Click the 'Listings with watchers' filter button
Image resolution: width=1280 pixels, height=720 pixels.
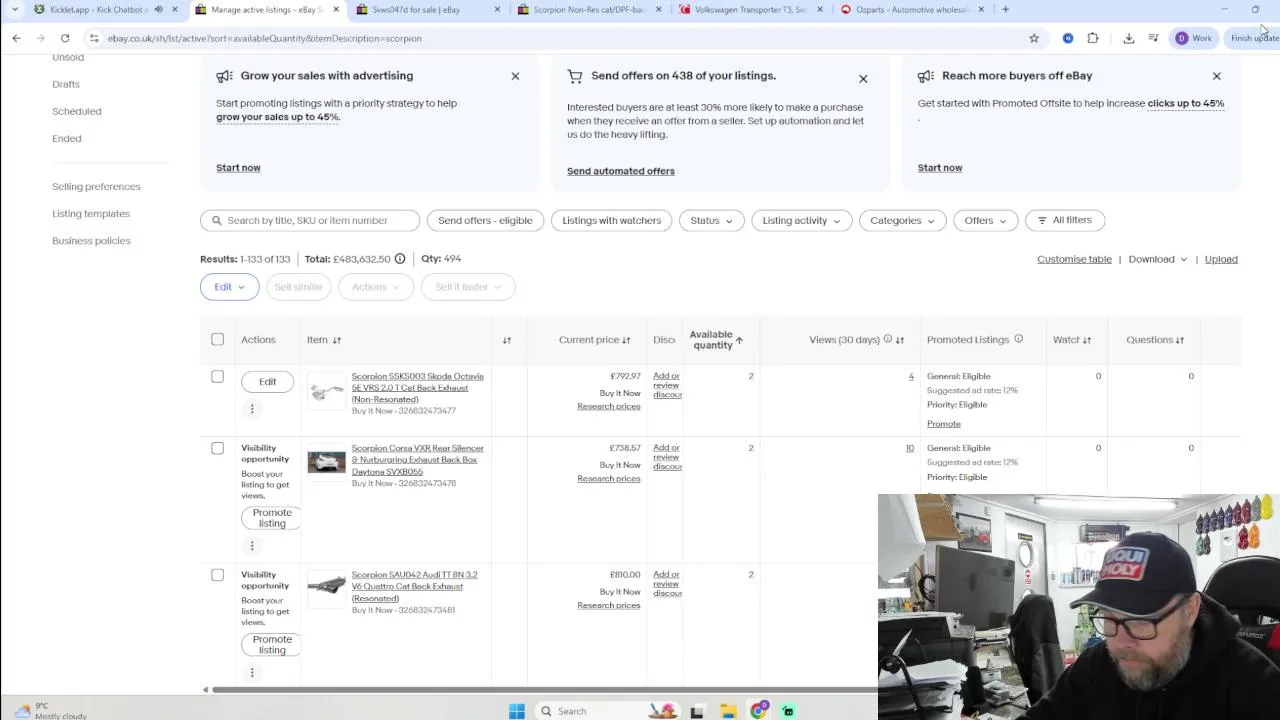(611, 220)
